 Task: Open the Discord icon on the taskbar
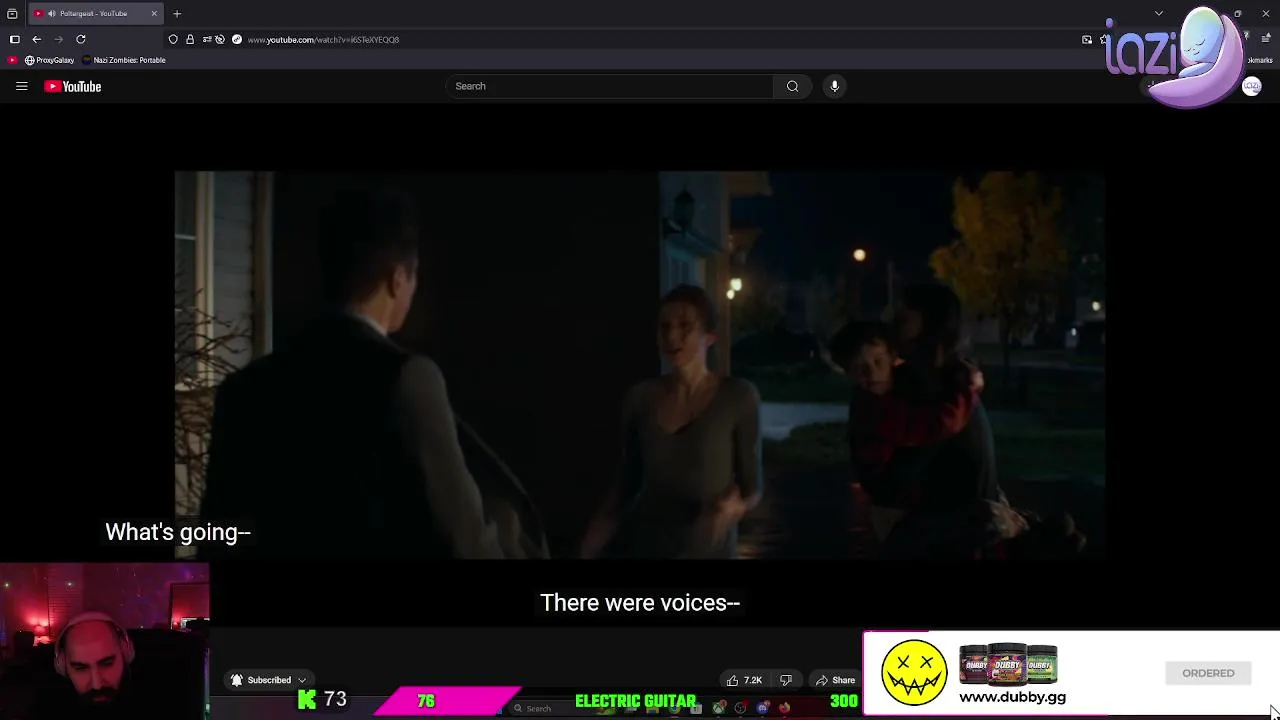(763, 708)
